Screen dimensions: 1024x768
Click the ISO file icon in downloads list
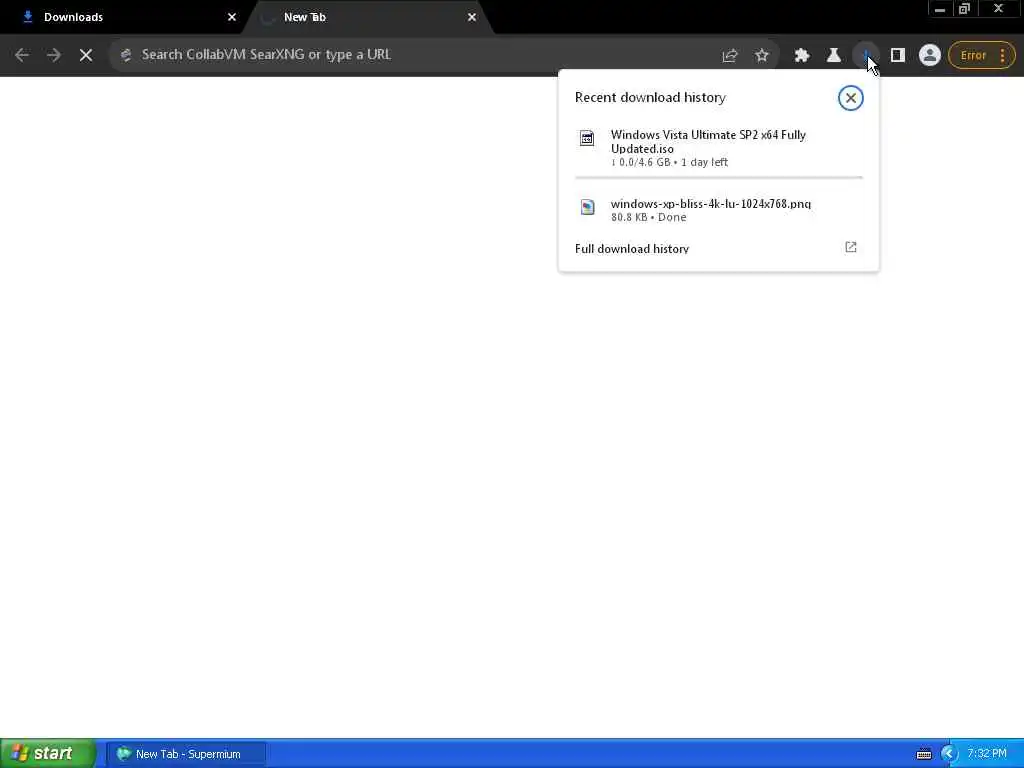click(x=587, y=138)
